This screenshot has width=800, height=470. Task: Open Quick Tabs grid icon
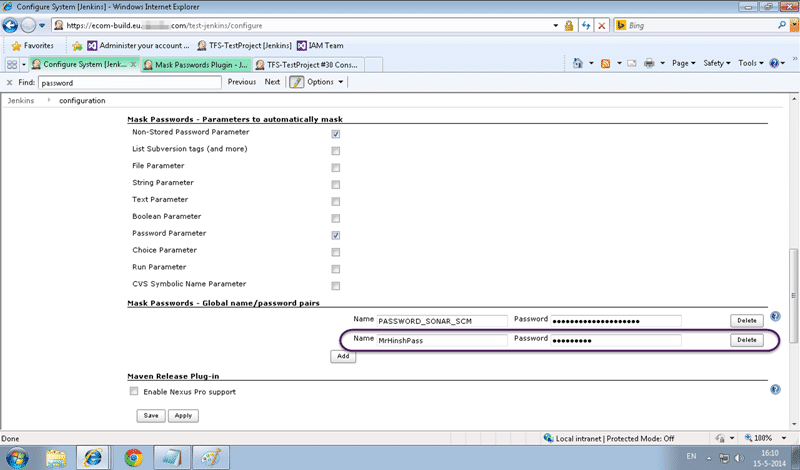click(x=12, y=64)
